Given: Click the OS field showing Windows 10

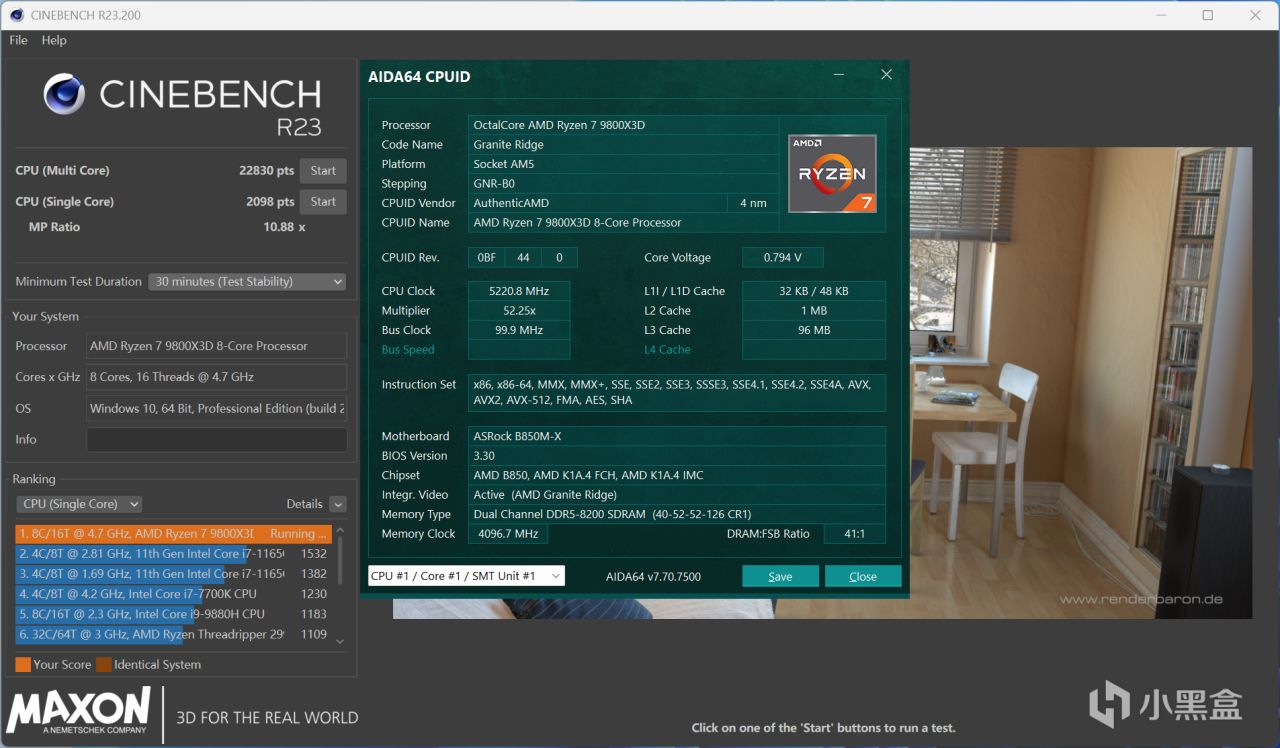Looking at the screenshot, I should click(217, 409).
